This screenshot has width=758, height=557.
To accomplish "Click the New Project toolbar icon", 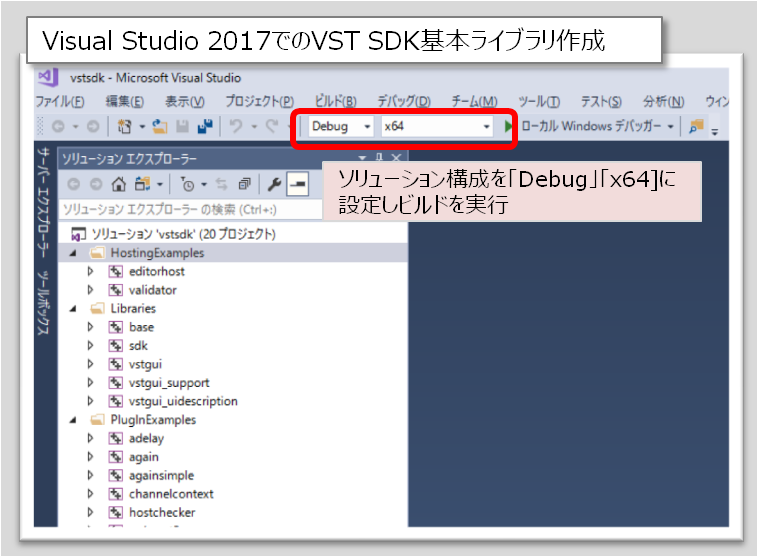I will (124, 127).
